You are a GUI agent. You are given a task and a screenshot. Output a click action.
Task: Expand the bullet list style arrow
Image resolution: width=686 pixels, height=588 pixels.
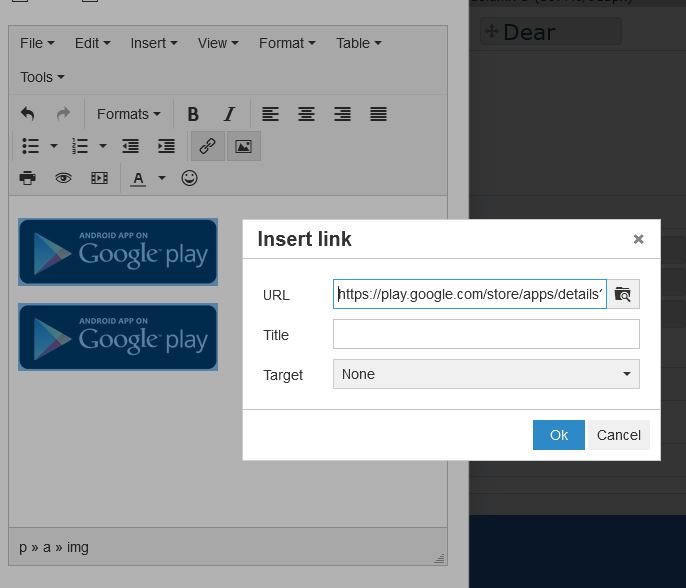click(54, 146)
